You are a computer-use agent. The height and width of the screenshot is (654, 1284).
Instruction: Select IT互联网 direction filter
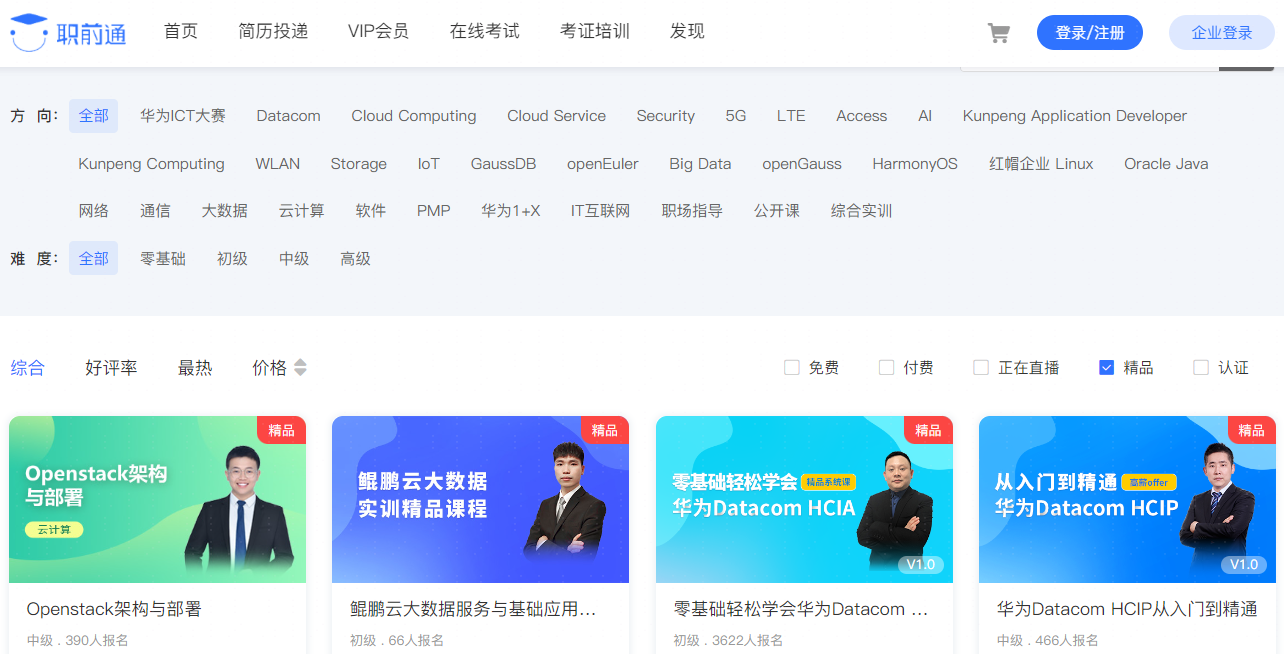tap(600, 211)
